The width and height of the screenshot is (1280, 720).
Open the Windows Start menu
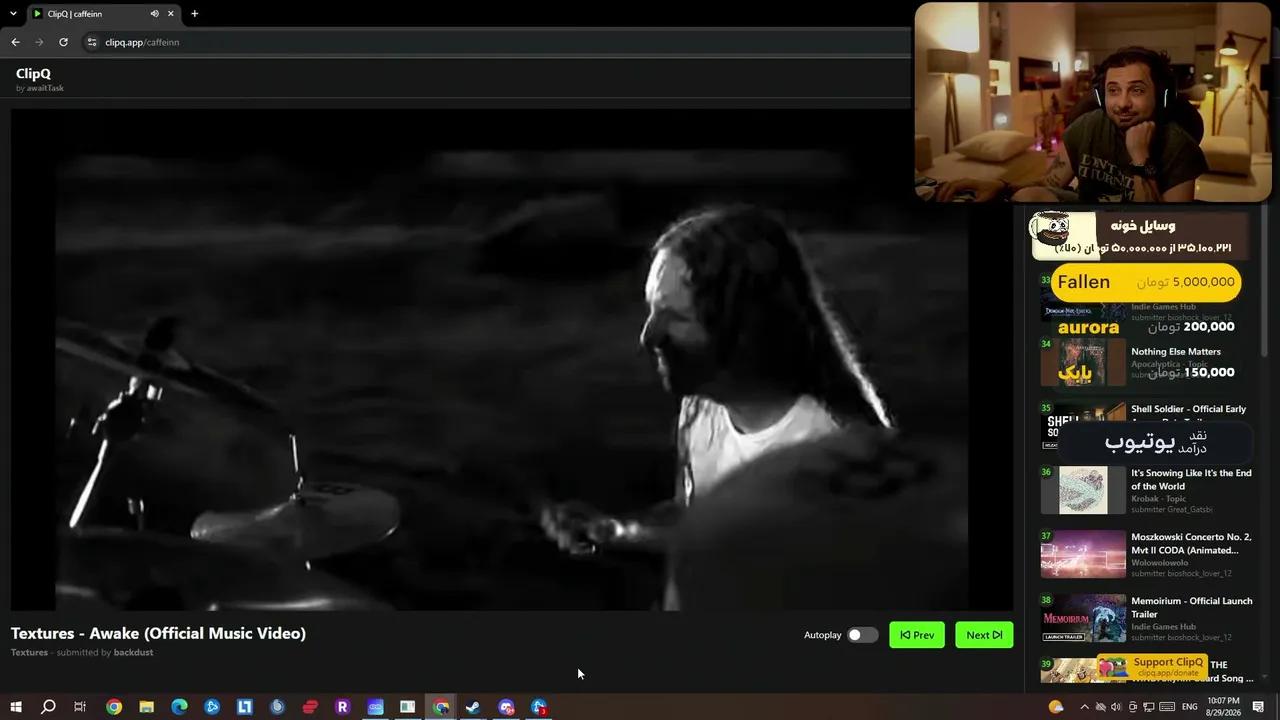pos(16,707)
